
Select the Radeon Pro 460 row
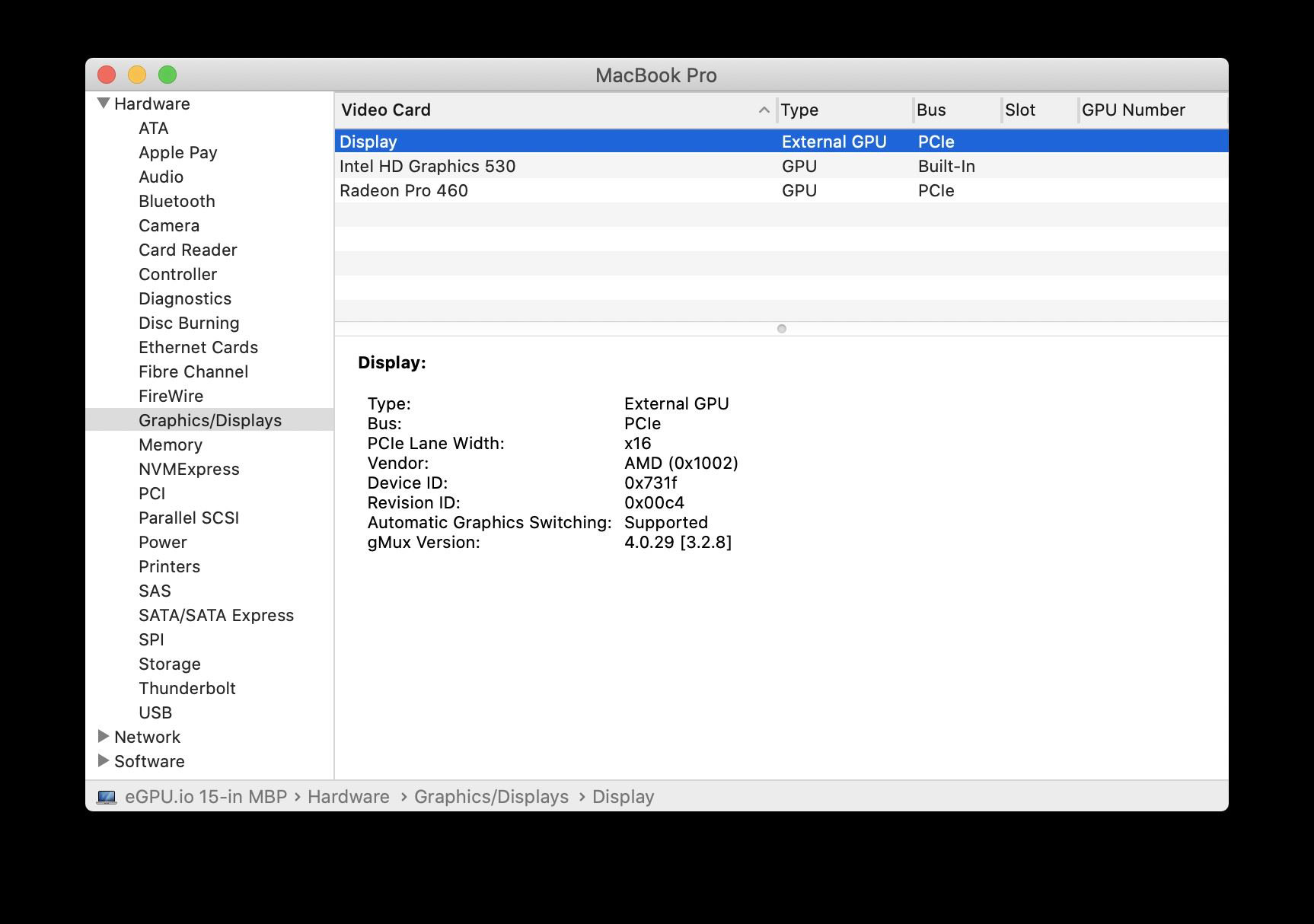[403, 190]
